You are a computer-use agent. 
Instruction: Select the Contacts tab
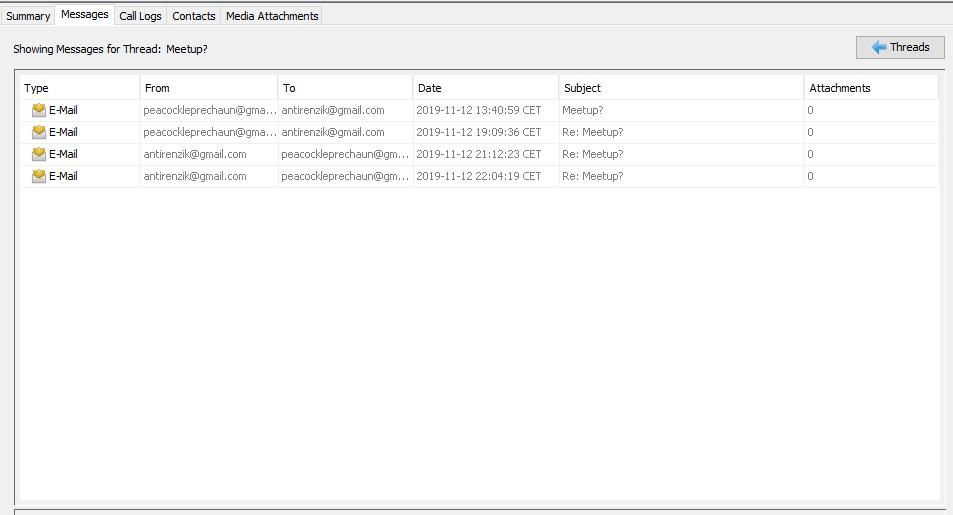coord(194,16)
